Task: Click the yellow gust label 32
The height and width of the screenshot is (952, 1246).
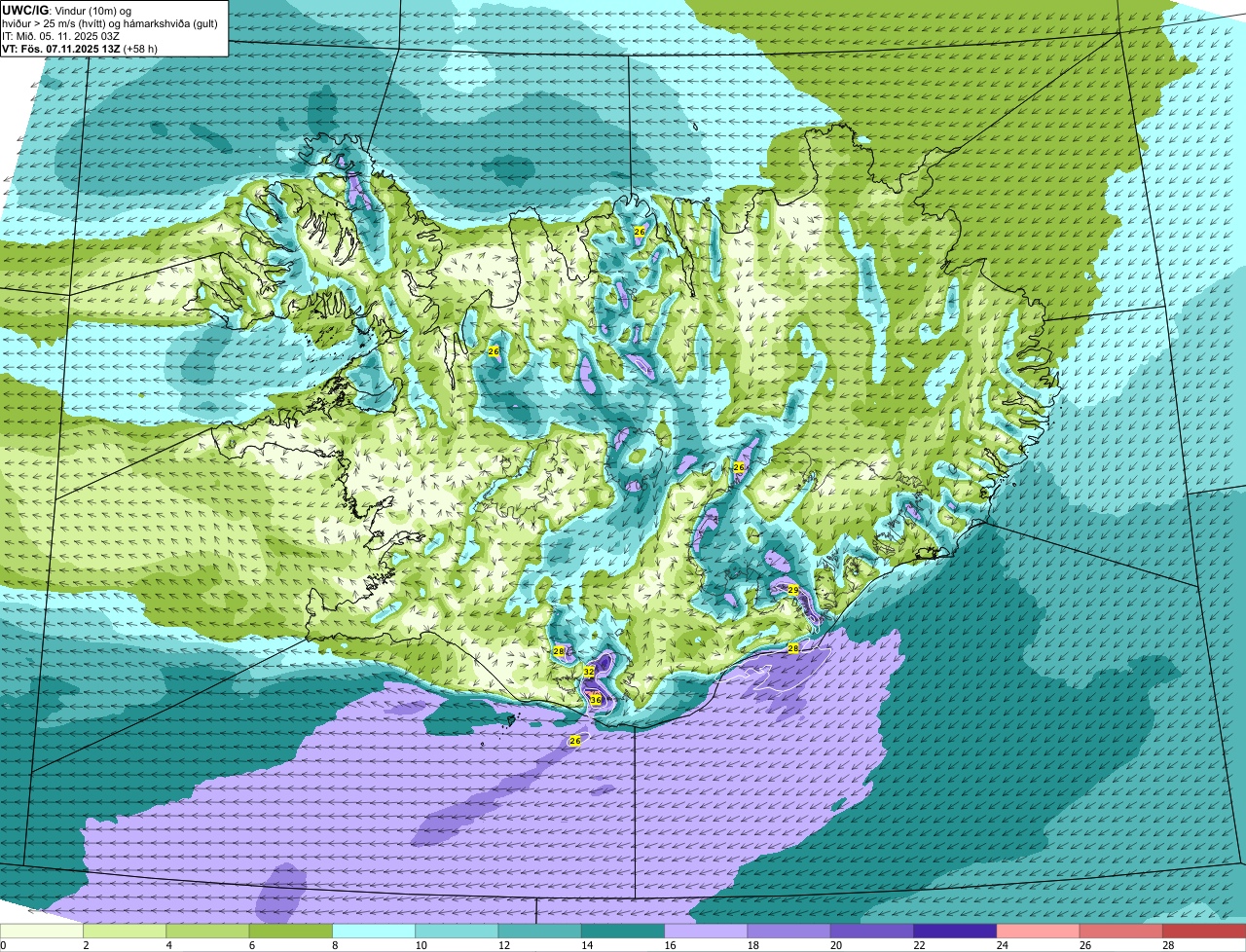Action: pyautogui.click(x=589, y=672)
